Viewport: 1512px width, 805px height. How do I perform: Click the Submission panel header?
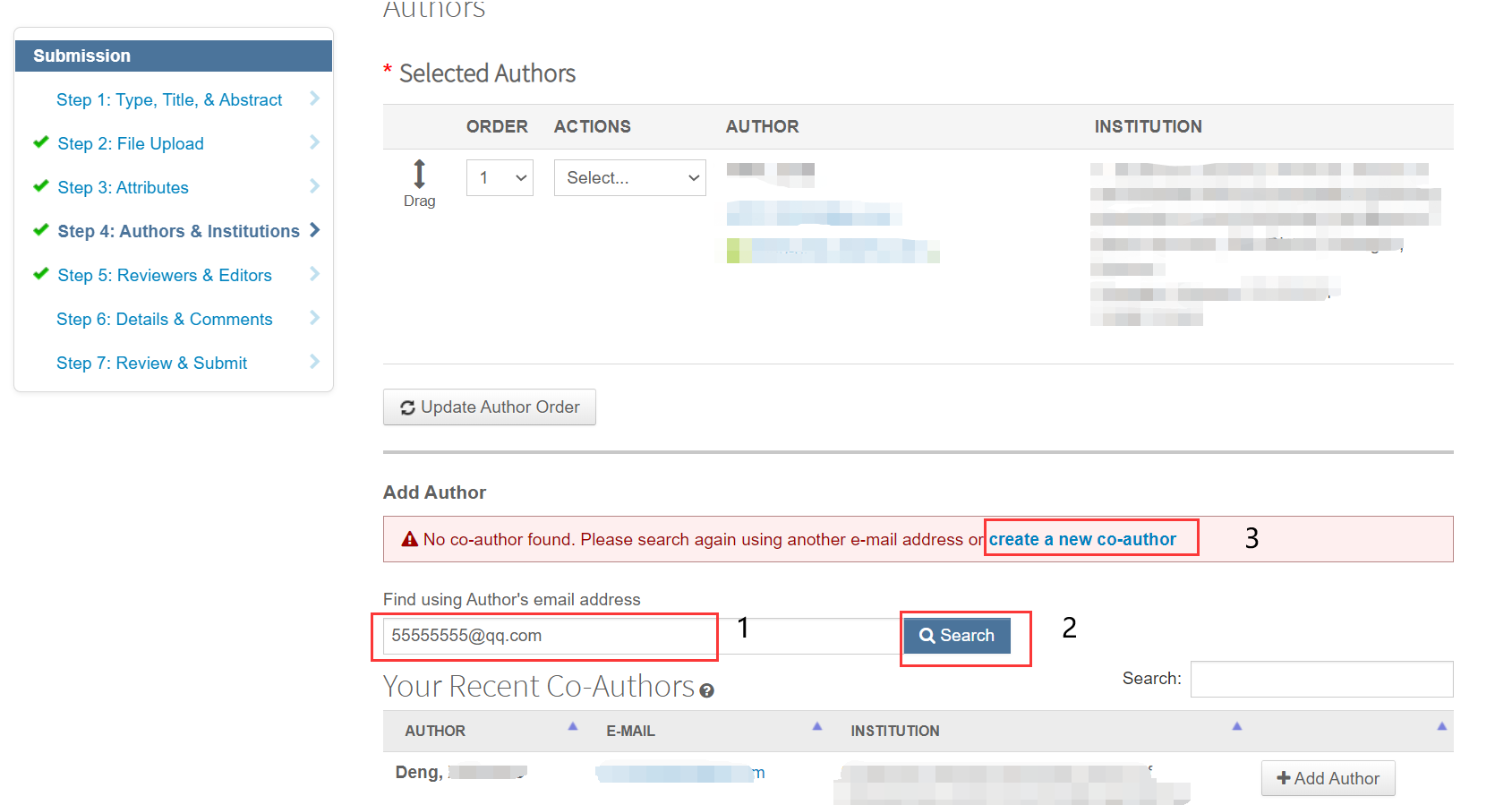point(174,56)
